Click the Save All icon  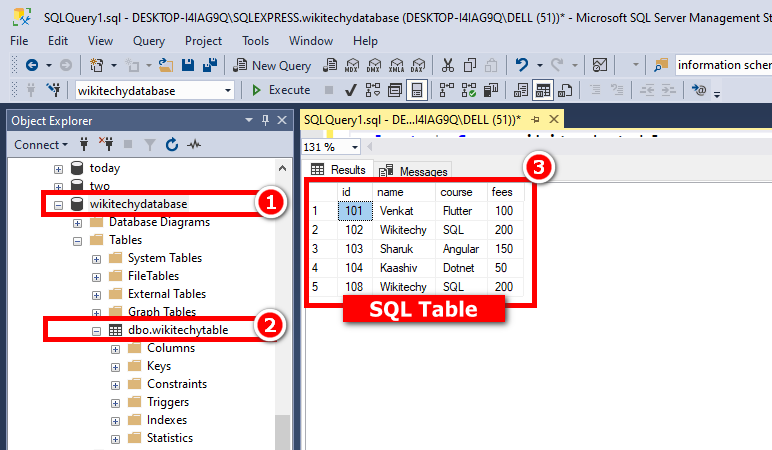pyautogui.click(x=210, y=65)
